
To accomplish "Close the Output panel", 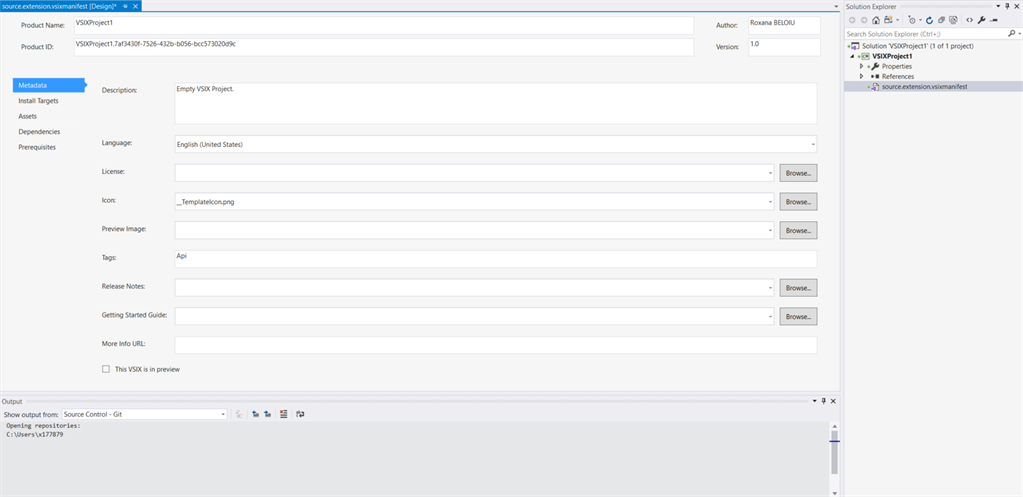I will click(833, 401).
